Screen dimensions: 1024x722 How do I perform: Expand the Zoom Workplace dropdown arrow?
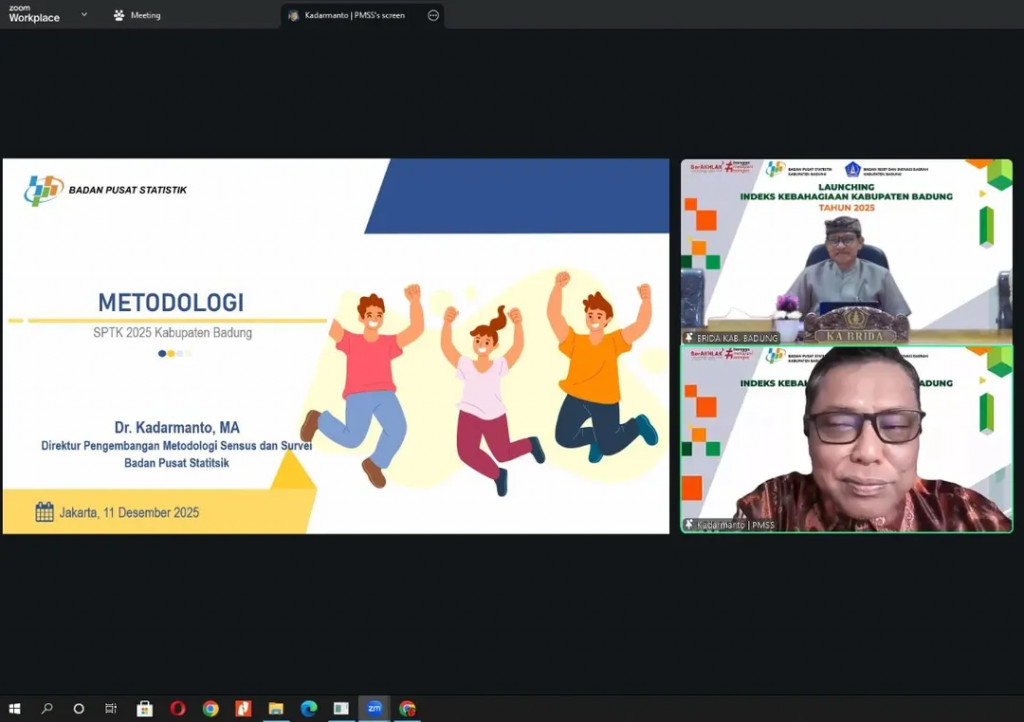coord(84,15)
